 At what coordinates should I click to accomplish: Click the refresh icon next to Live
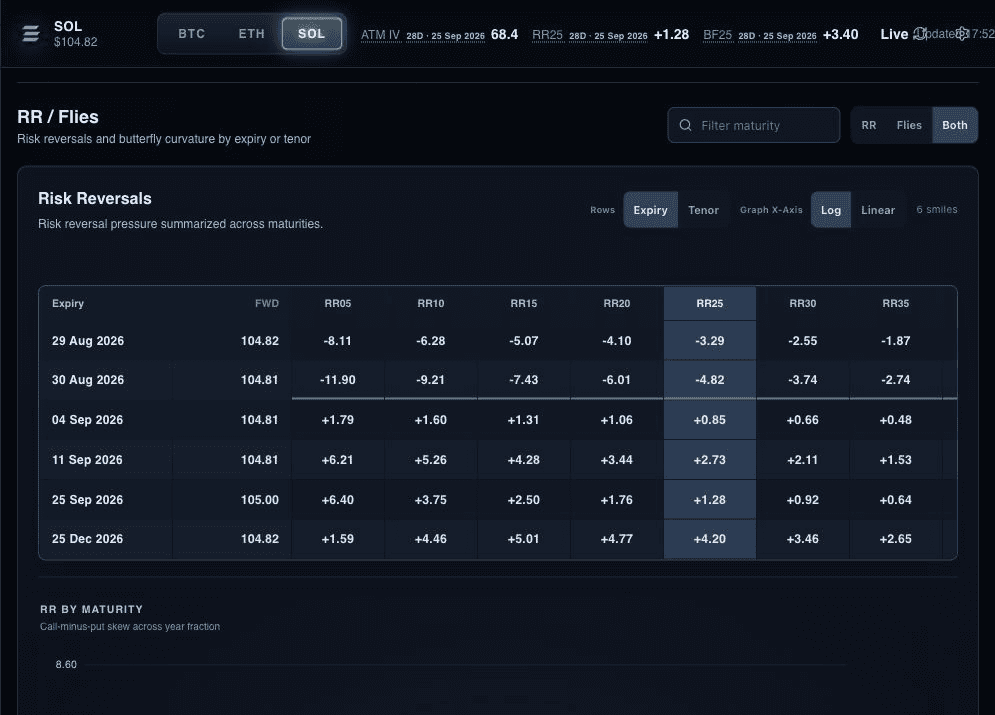[x=919, y=34]
